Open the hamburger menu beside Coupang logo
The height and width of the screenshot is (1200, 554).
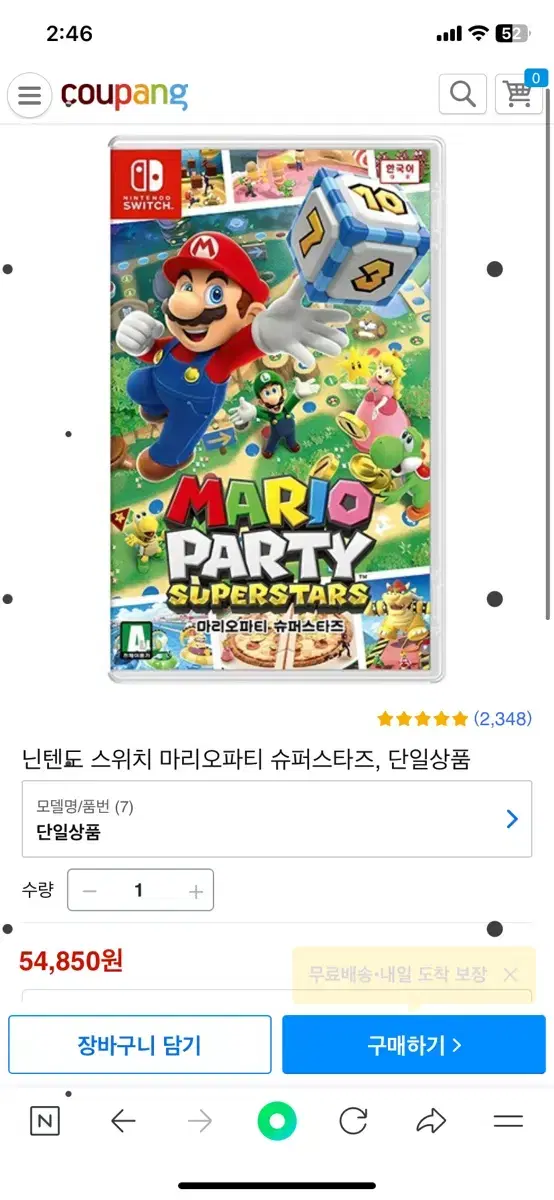pyautogui.click(x=30, y=96)
